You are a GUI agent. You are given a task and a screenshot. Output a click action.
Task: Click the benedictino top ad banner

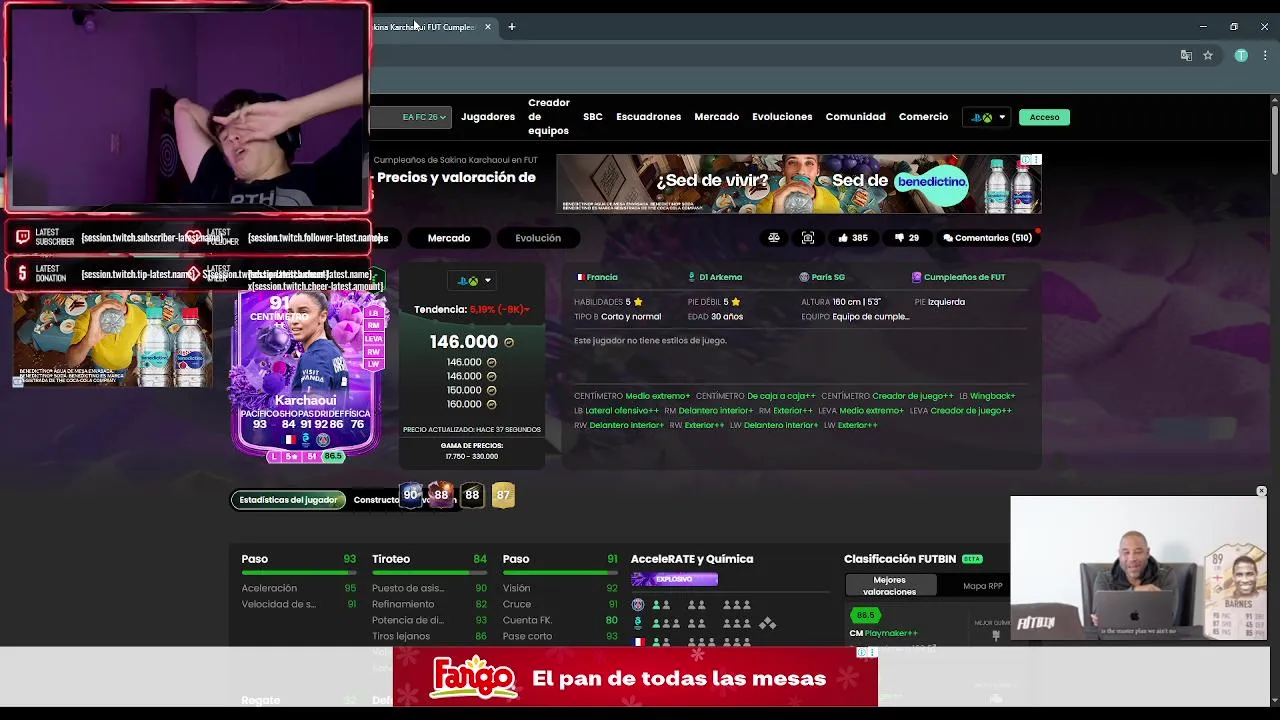[798, 183]
